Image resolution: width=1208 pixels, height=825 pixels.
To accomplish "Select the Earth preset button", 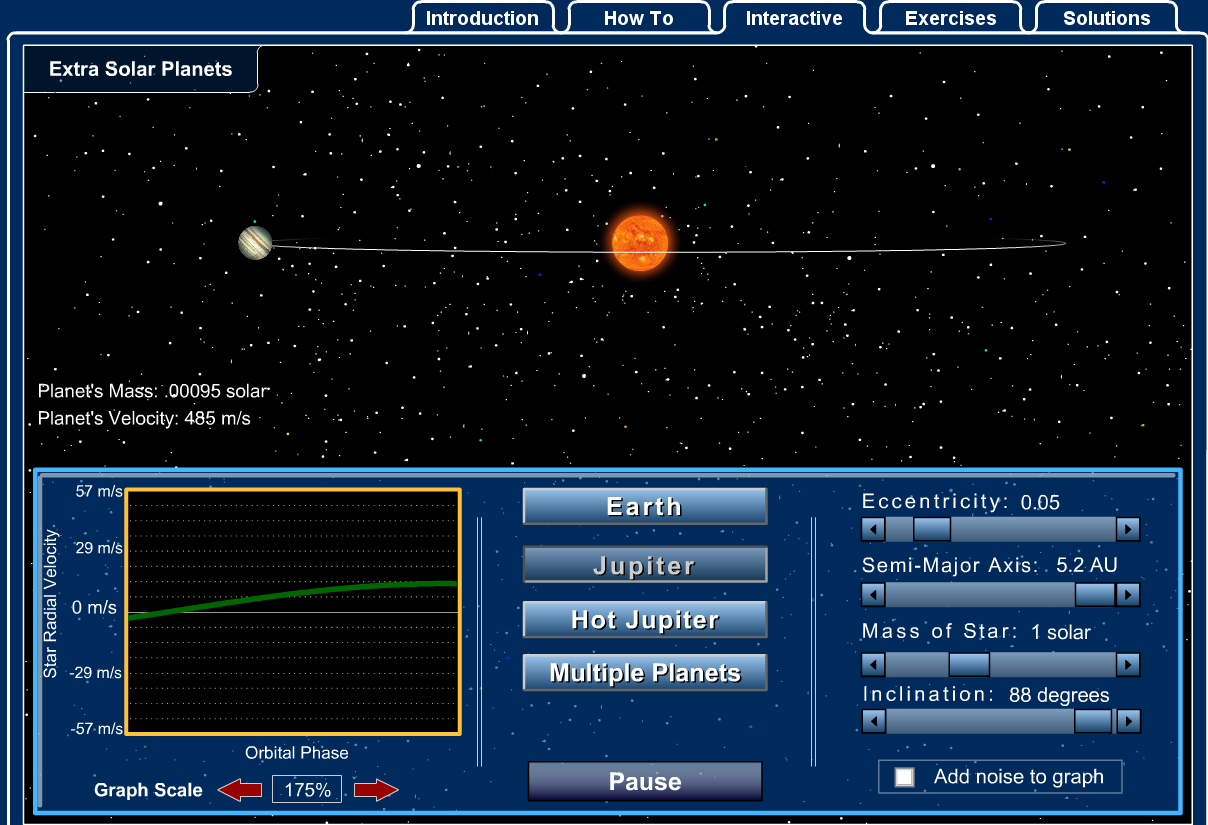I will [644, 506].
